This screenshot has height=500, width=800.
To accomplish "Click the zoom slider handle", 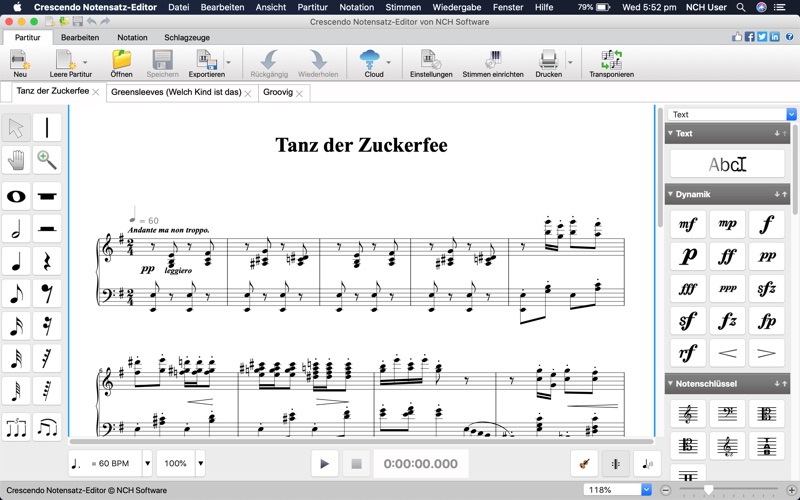I will coord(708,490).
